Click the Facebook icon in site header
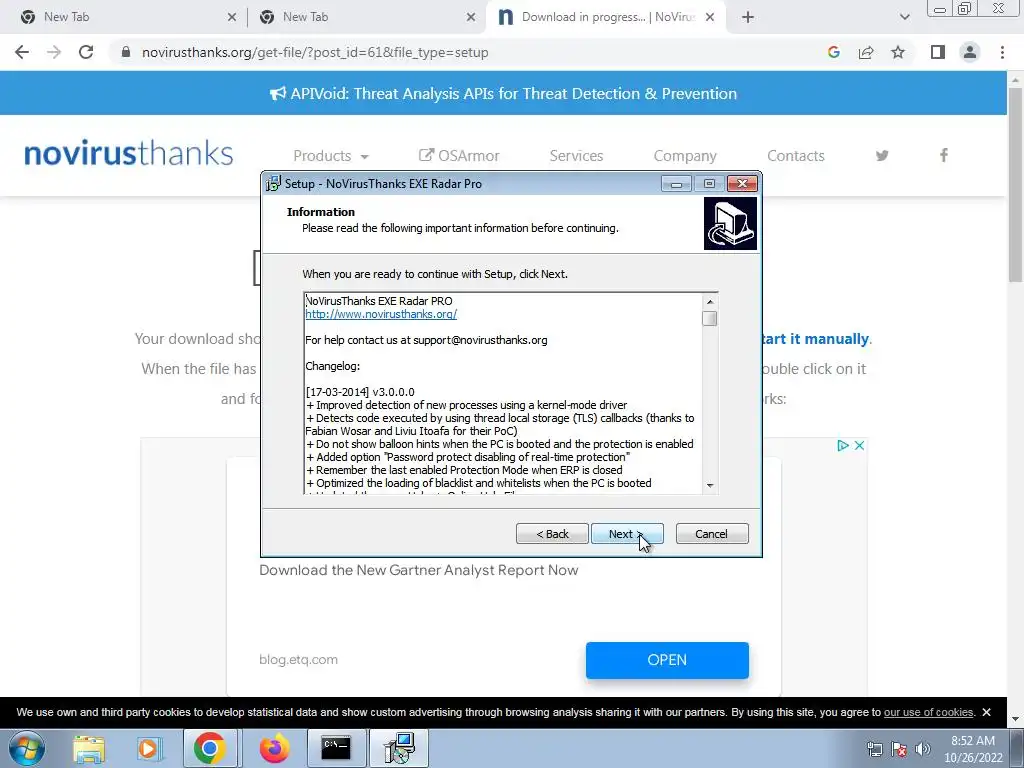 [944, 155]
